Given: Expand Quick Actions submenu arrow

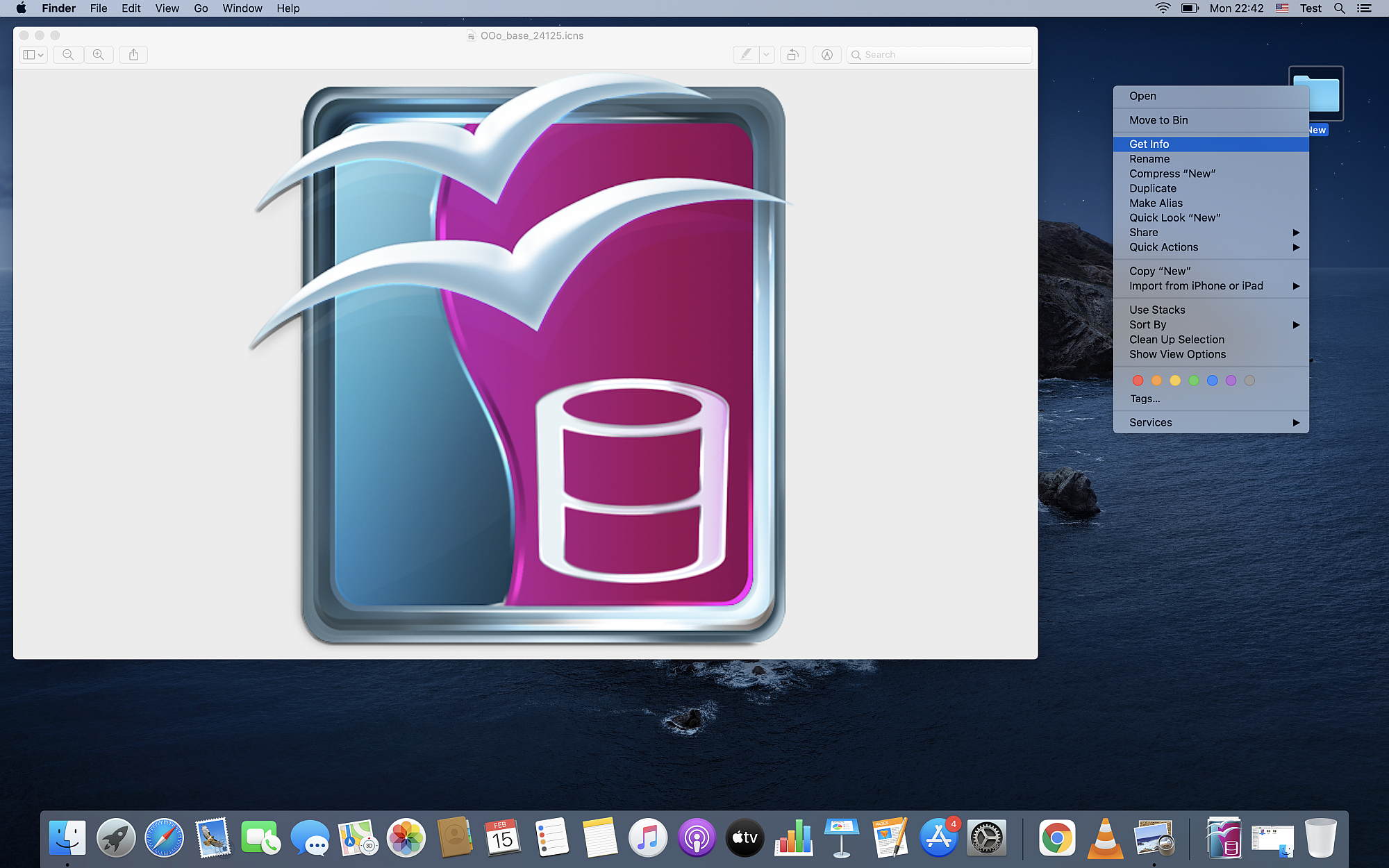Looking at the screenshot, I should pyautogui.click(x=1296, y=247).
